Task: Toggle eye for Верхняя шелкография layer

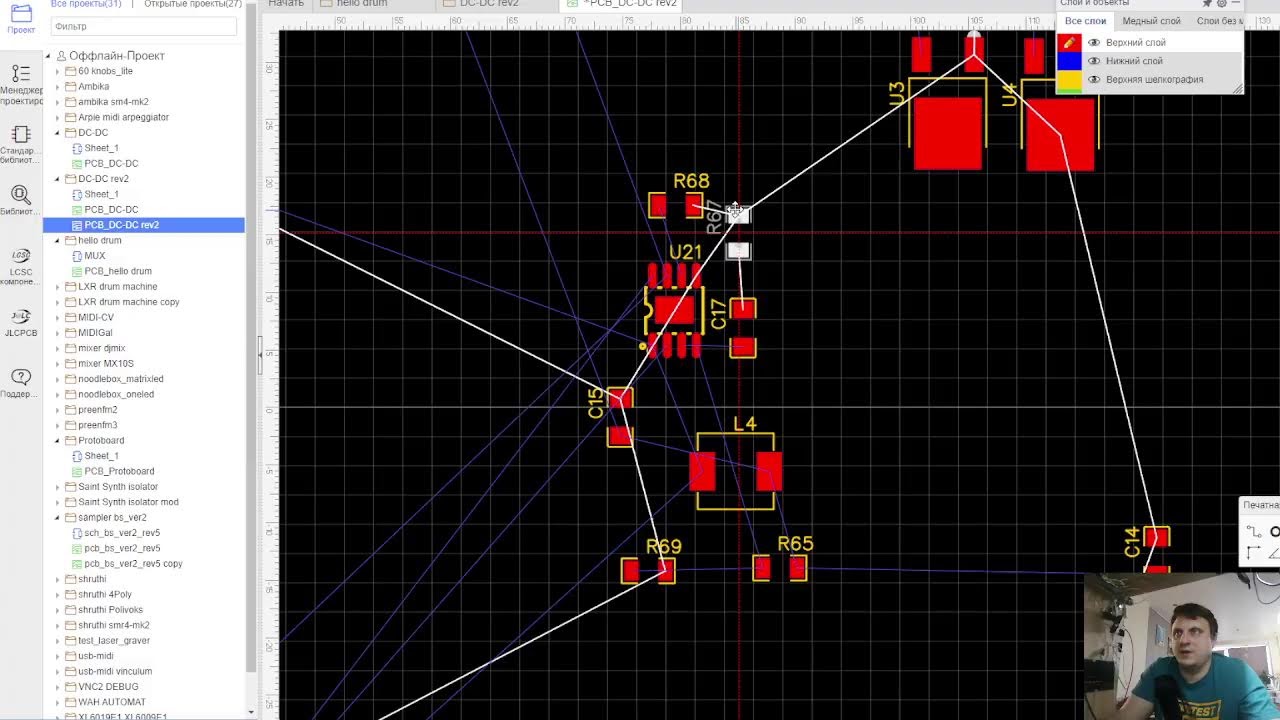Action: [x=1094, y=79]
